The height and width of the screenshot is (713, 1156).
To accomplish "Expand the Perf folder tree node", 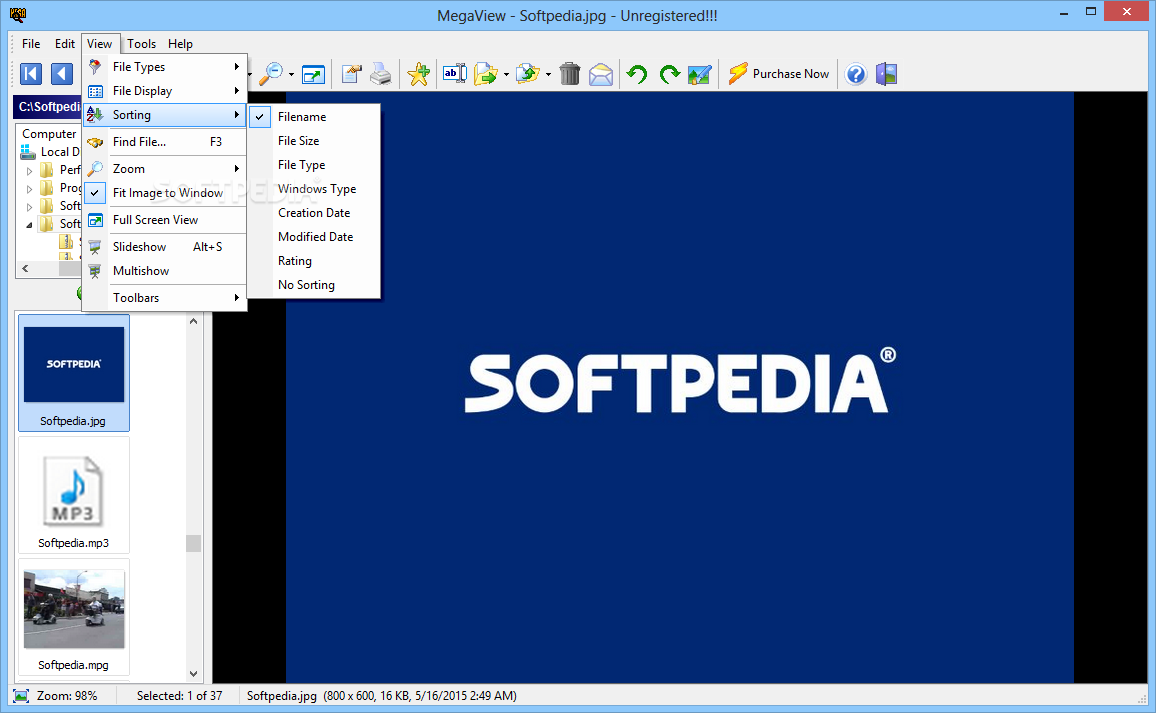I will click(x=29, y=170).
